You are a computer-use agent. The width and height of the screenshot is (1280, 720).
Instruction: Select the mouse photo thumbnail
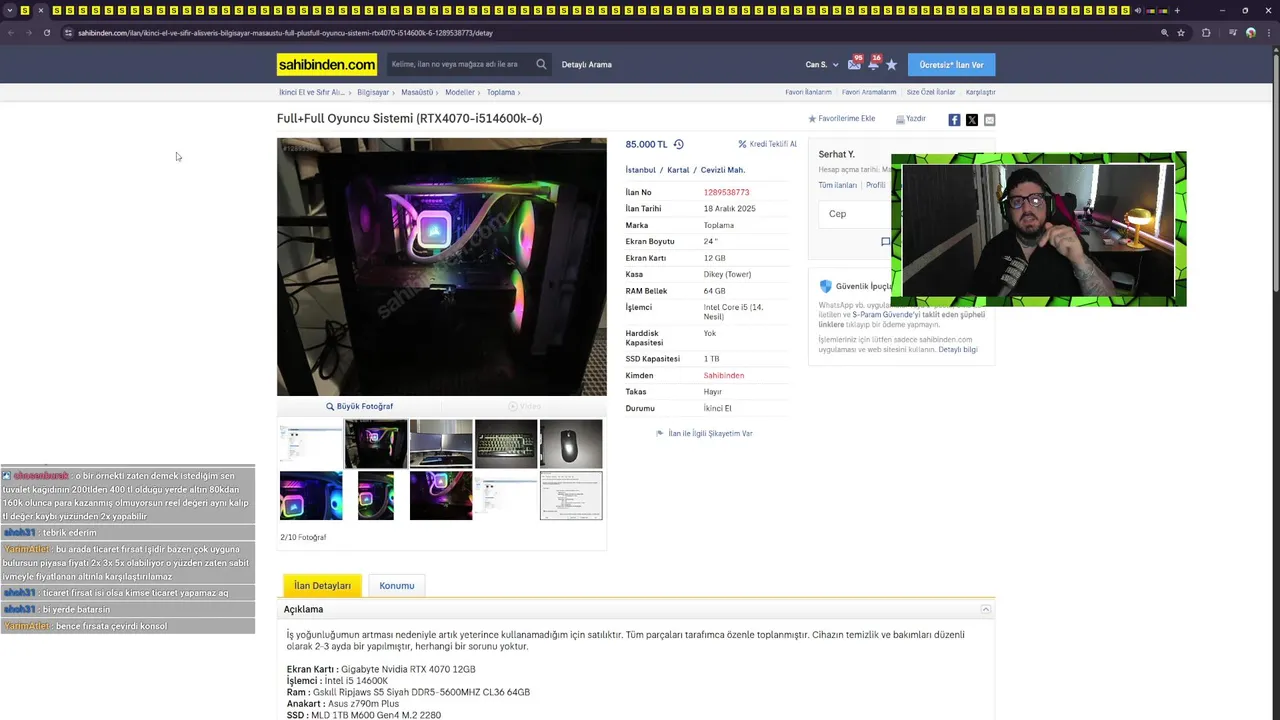(x=571, y=443)
